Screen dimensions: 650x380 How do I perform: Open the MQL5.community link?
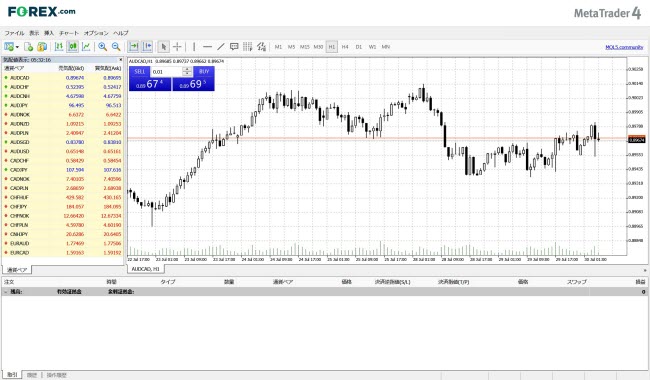(x=624, y=47)
